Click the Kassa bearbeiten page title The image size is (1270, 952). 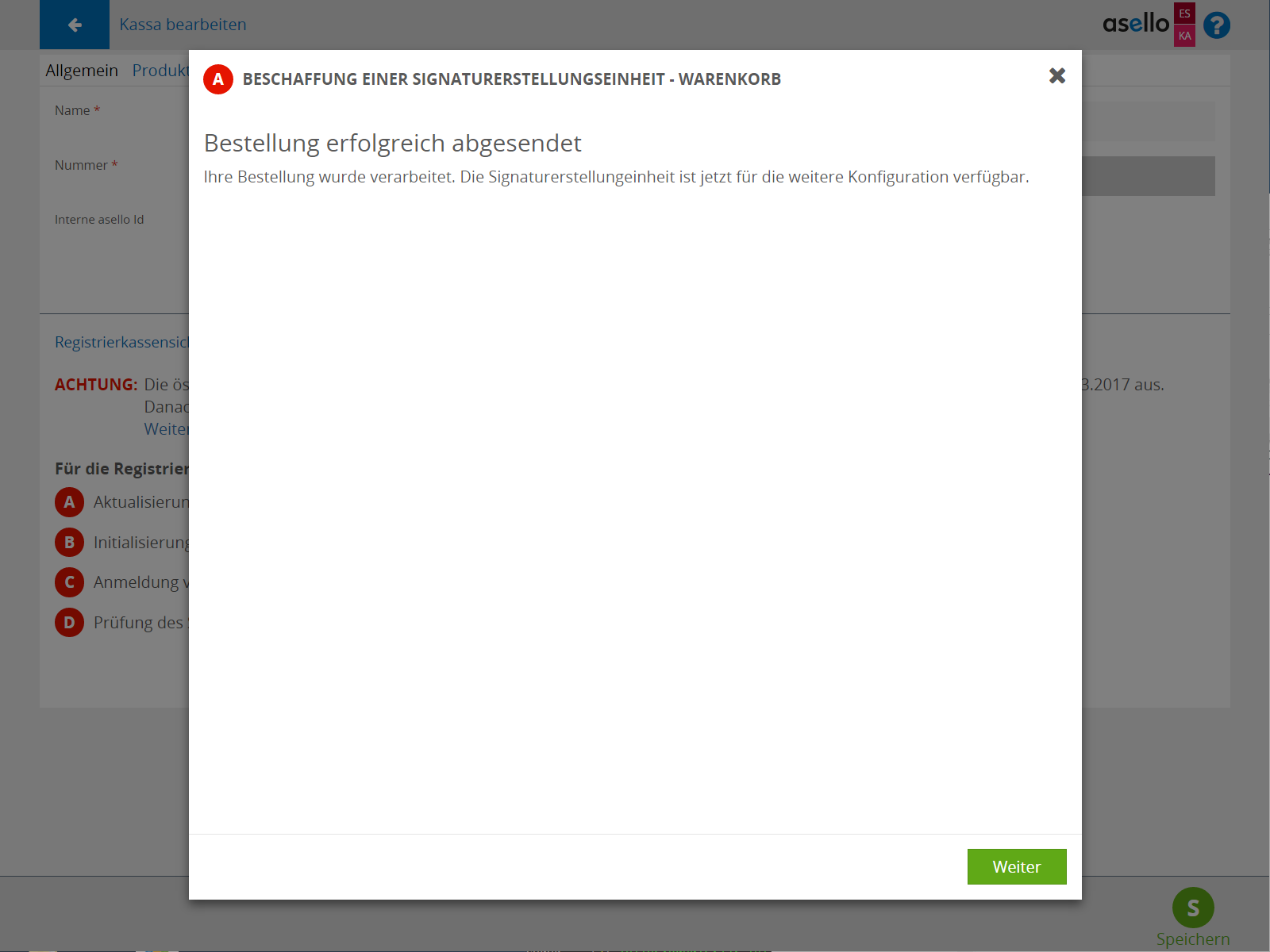(x=183, y=25)
